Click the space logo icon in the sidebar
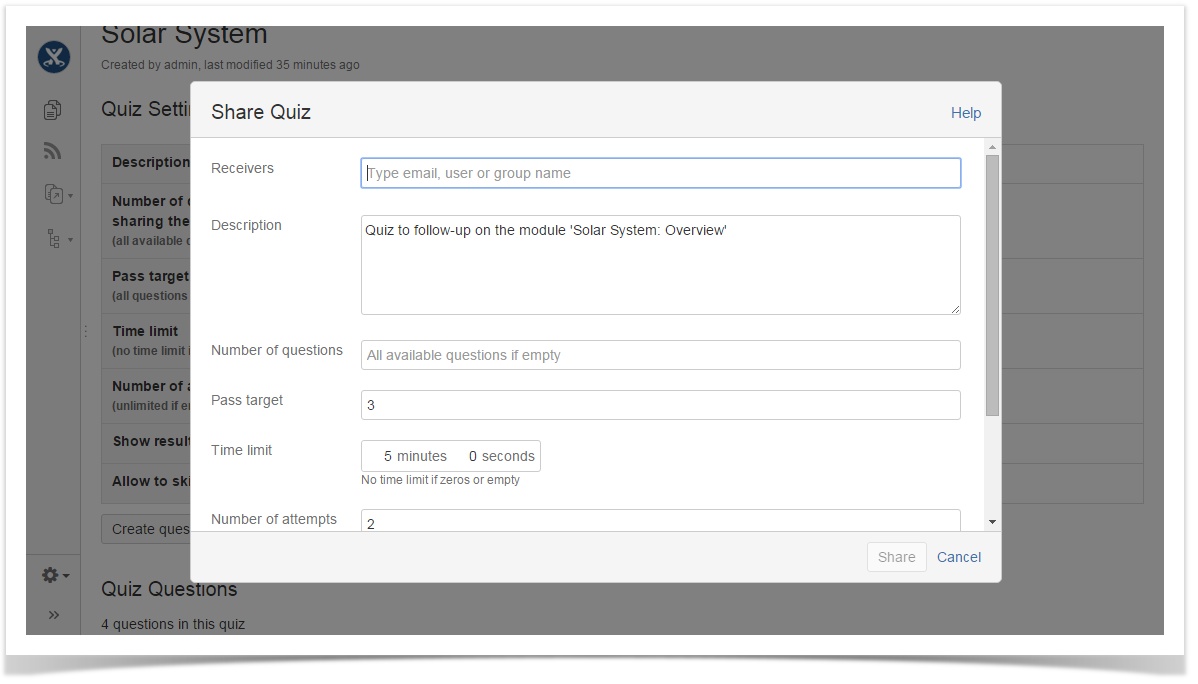 (x=54, y=57)
